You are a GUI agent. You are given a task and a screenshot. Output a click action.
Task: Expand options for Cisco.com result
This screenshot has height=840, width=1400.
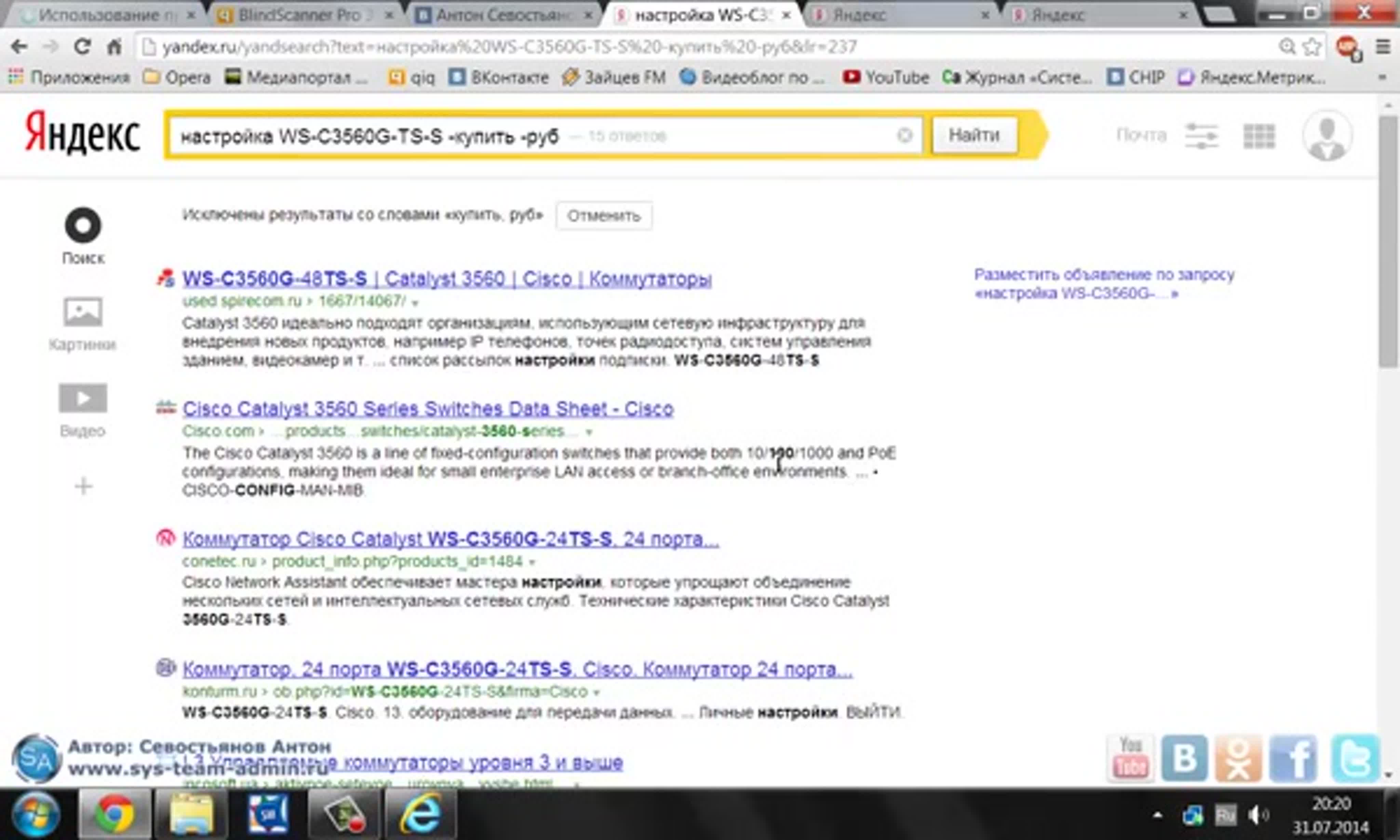pyautogui.click(x=589, y=432)
